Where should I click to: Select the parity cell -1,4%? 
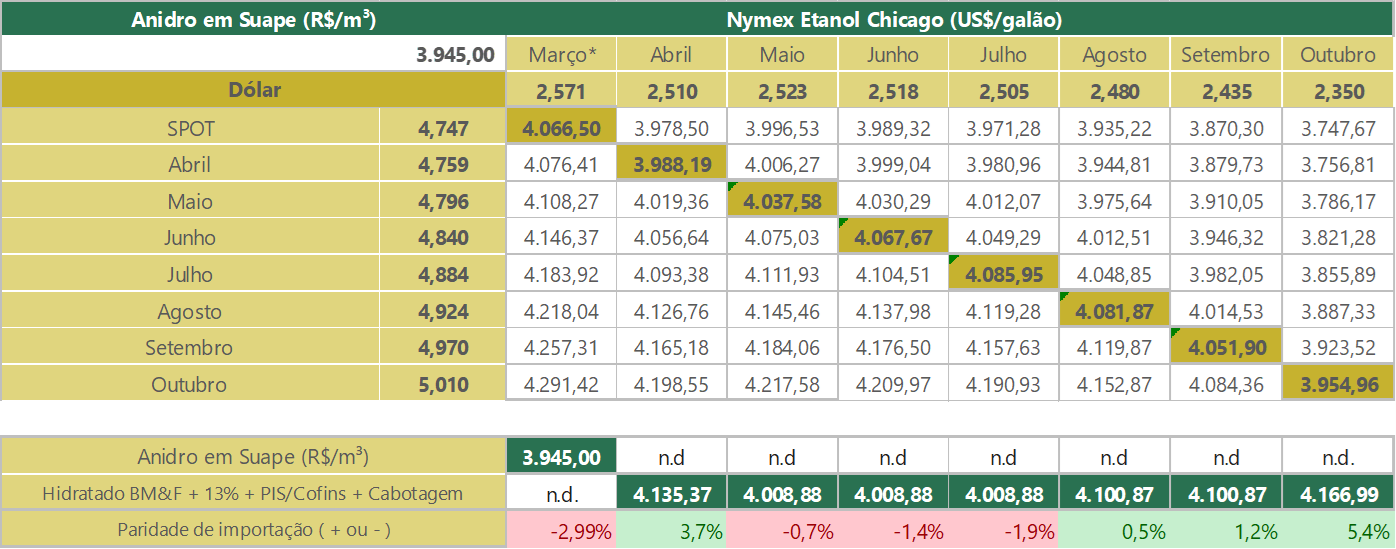(893, 531)
